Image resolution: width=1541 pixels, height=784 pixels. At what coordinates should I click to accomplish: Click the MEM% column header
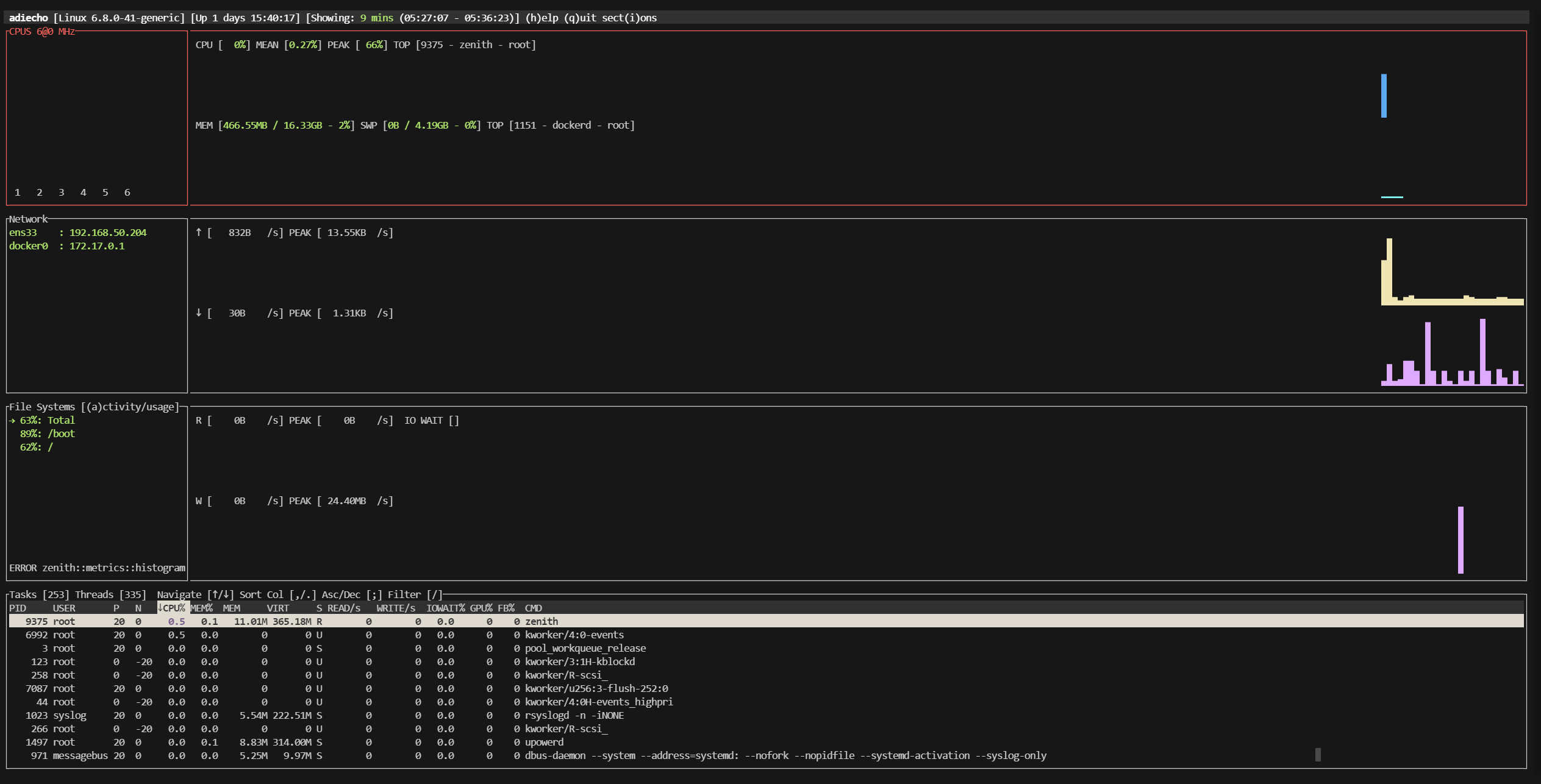(201, 608)
